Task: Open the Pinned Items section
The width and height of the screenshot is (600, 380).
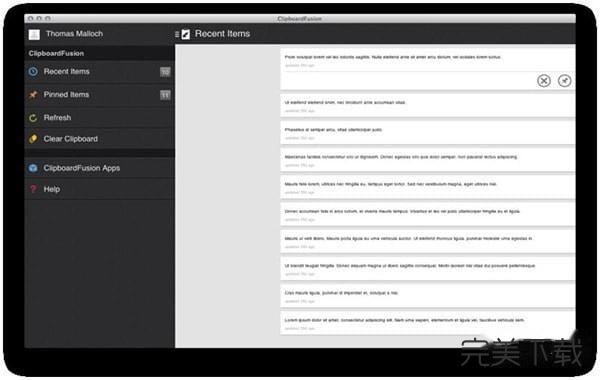Action: coord(99,95)
